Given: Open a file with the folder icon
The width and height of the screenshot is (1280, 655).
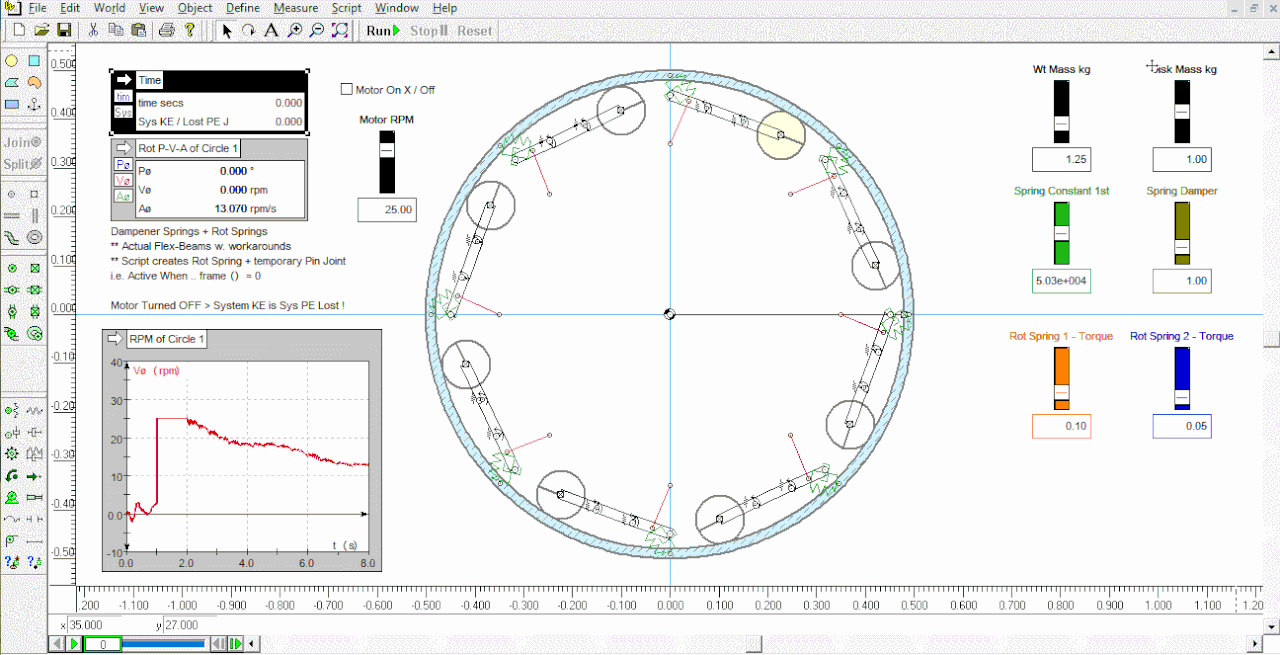Looking at the screenshot, I should click(x=41, y=31).
